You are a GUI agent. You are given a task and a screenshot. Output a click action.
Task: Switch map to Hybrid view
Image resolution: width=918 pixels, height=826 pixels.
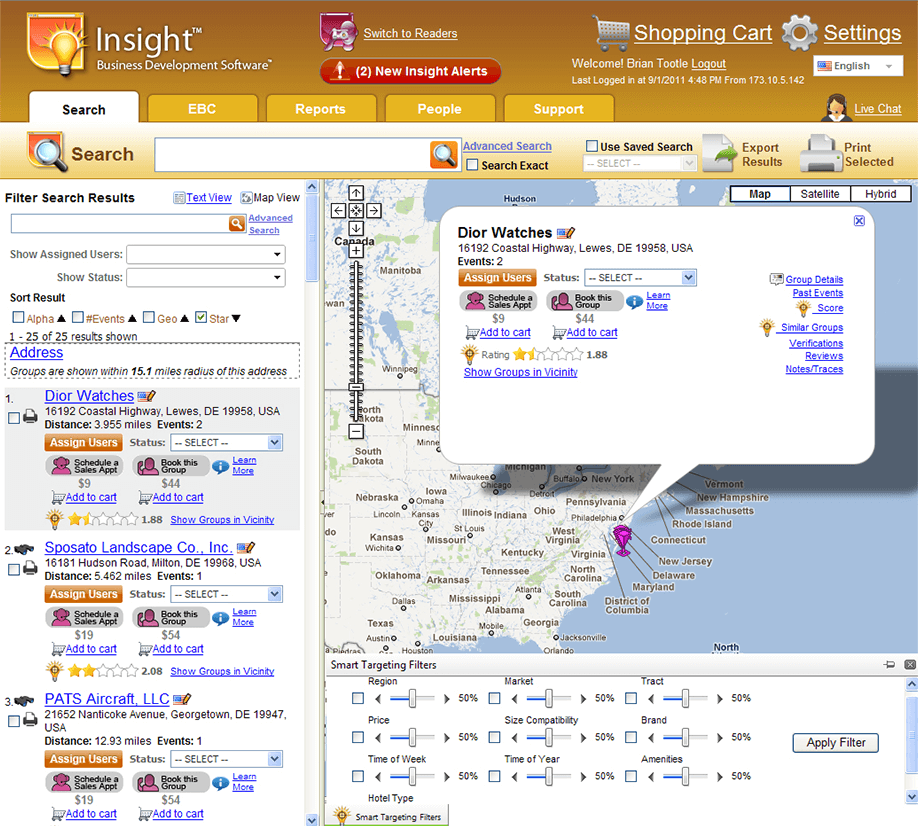881,194
